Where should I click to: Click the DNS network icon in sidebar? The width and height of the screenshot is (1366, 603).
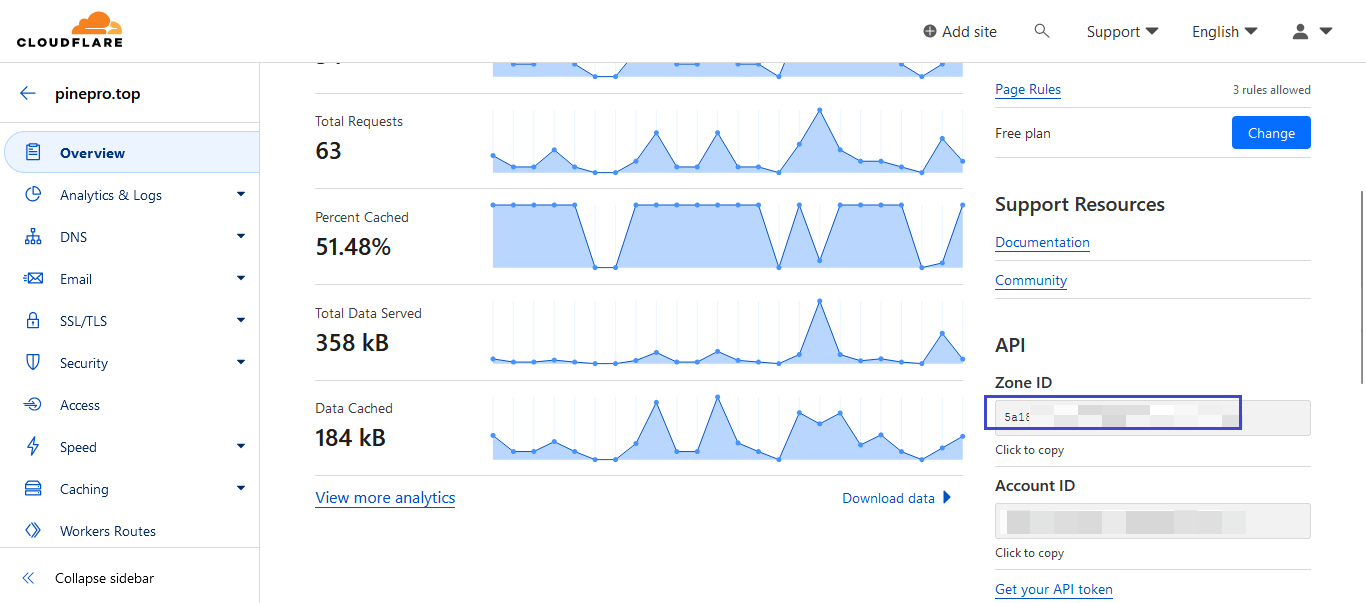[33, 237]
